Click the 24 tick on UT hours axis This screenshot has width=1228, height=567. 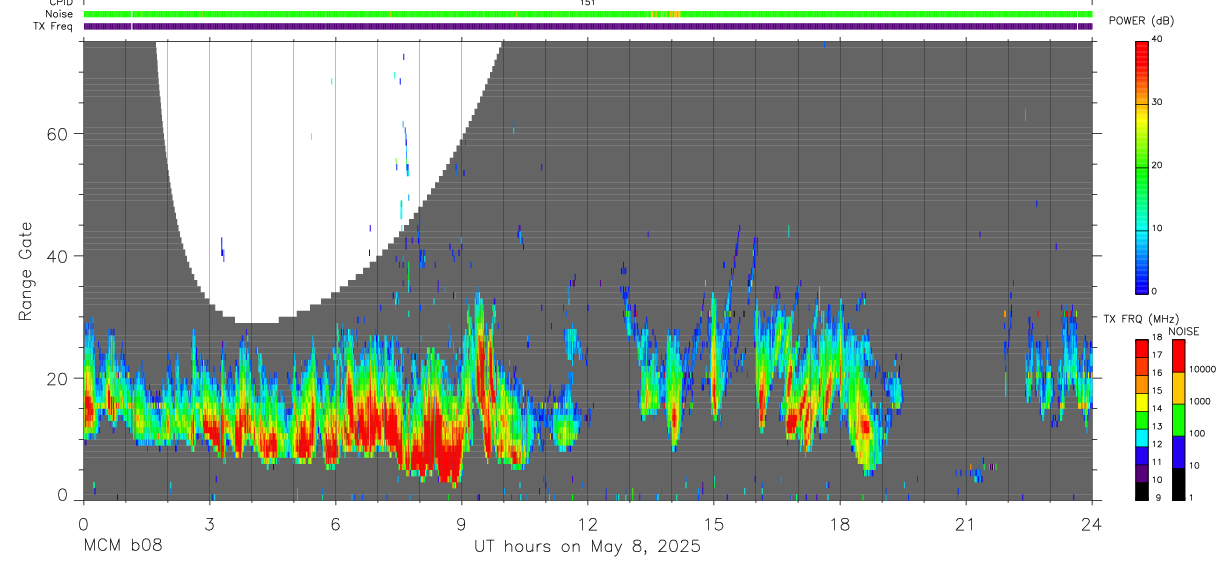pyautogui.click(x=1092, y=523)
